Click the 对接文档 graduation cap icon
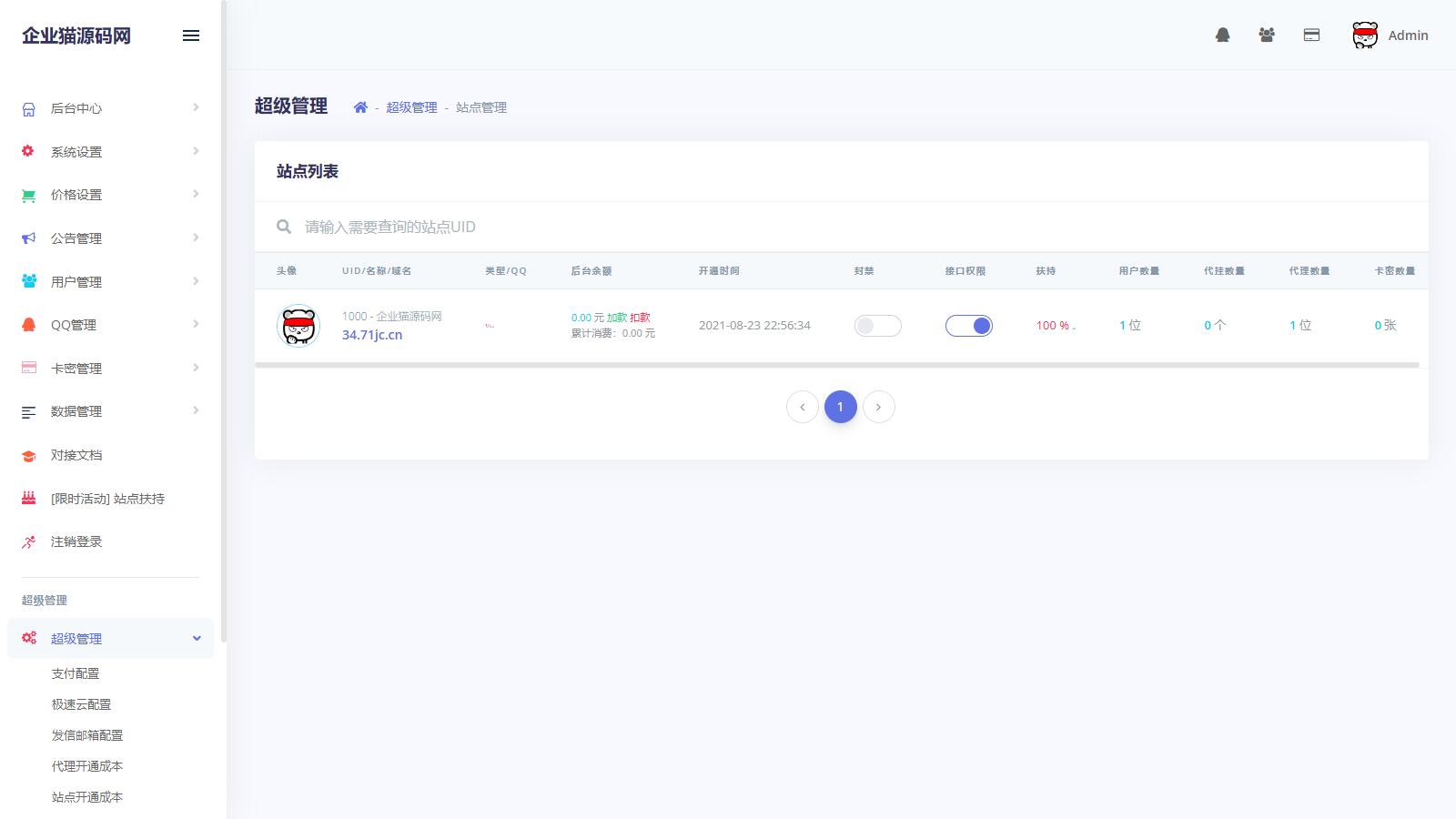The image size is (1456, 819). (29, 456)
